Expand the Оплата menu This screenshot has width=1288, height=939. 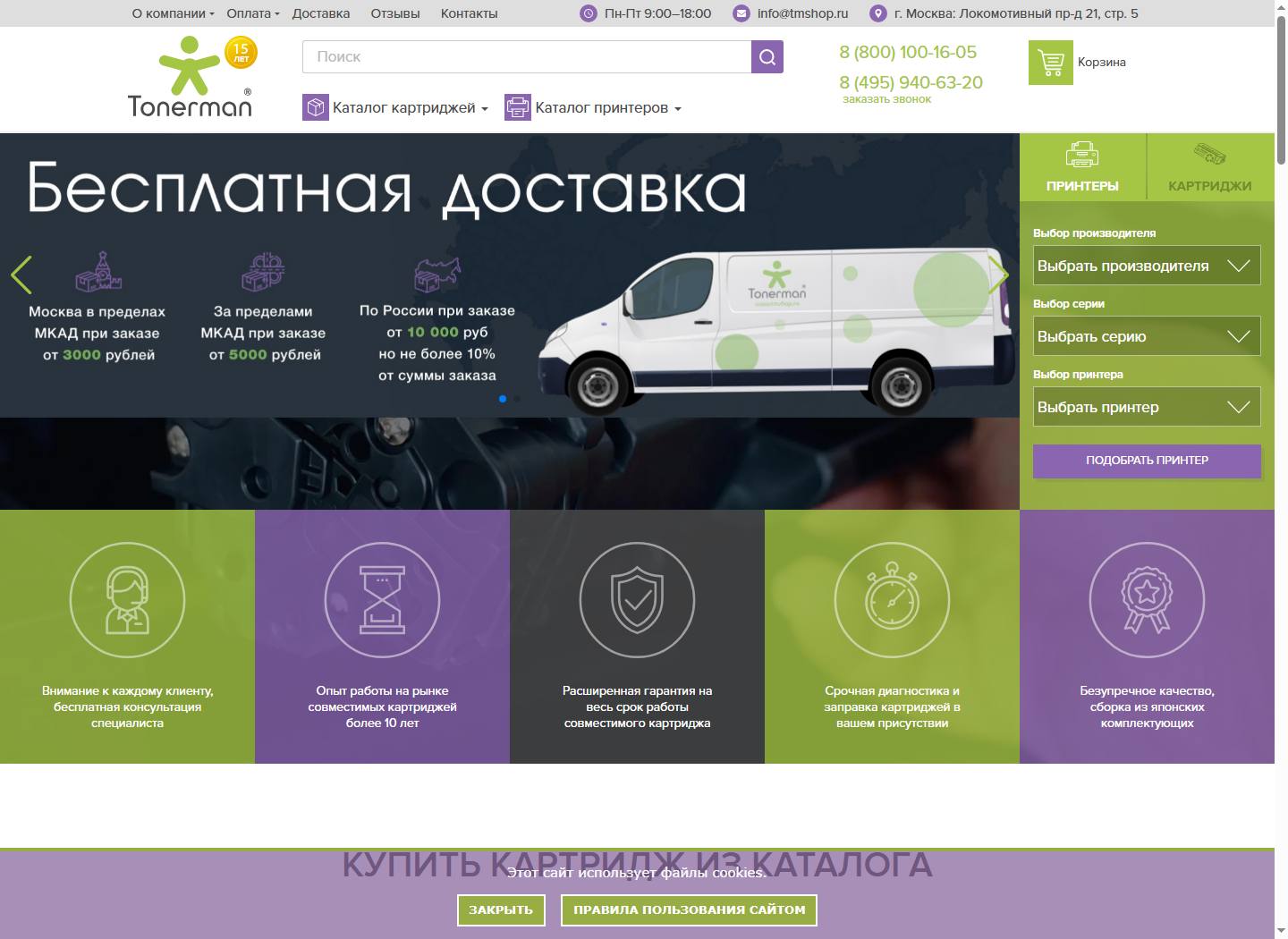coord(253,13)
